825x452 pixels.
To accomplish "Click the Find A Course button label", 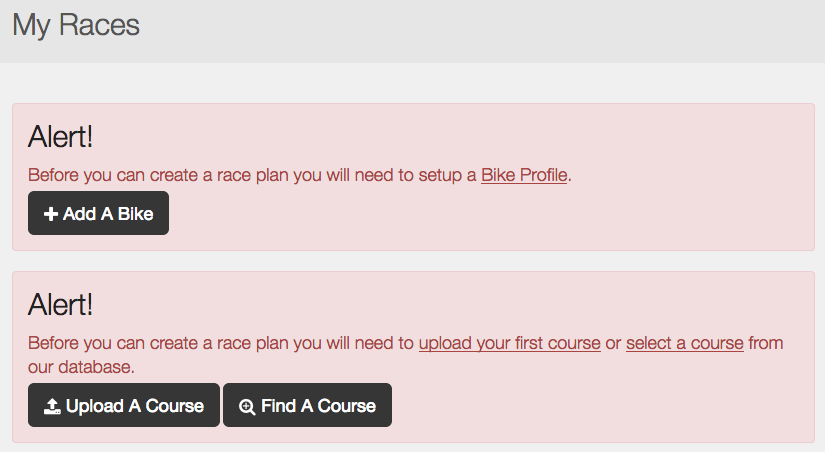I will coord(318,406).
